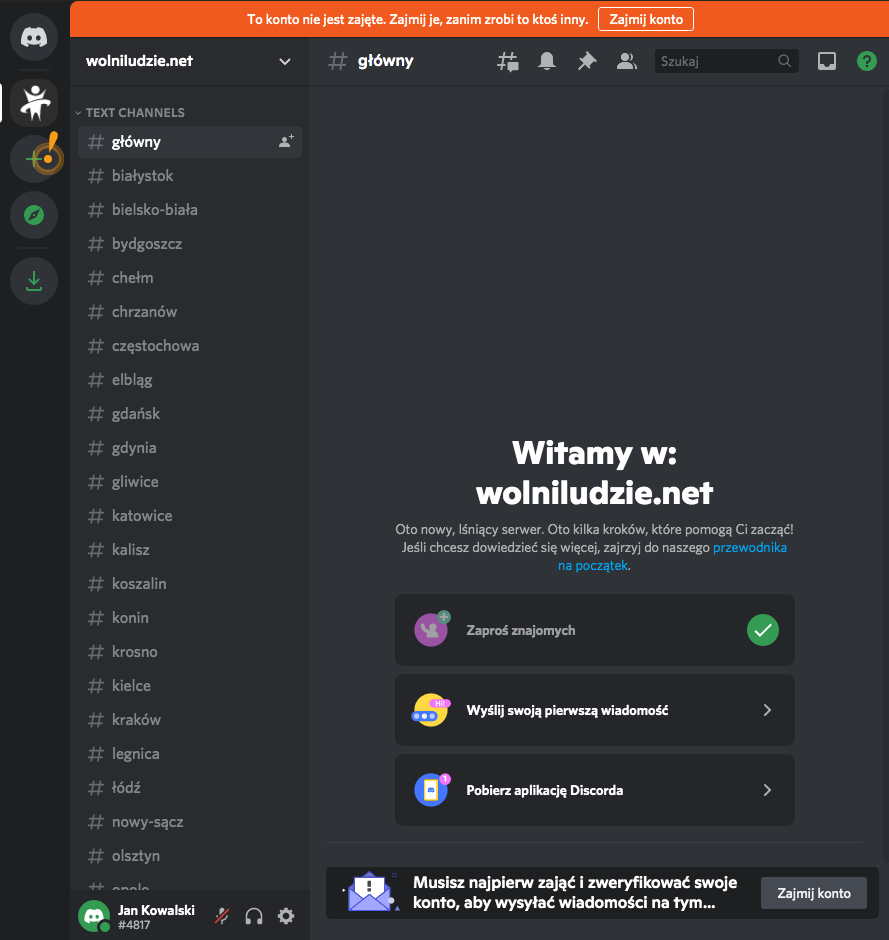Open 'przewodnika na początek' link
This screenshot has width=889, height=940.
[x=672, y=556]
